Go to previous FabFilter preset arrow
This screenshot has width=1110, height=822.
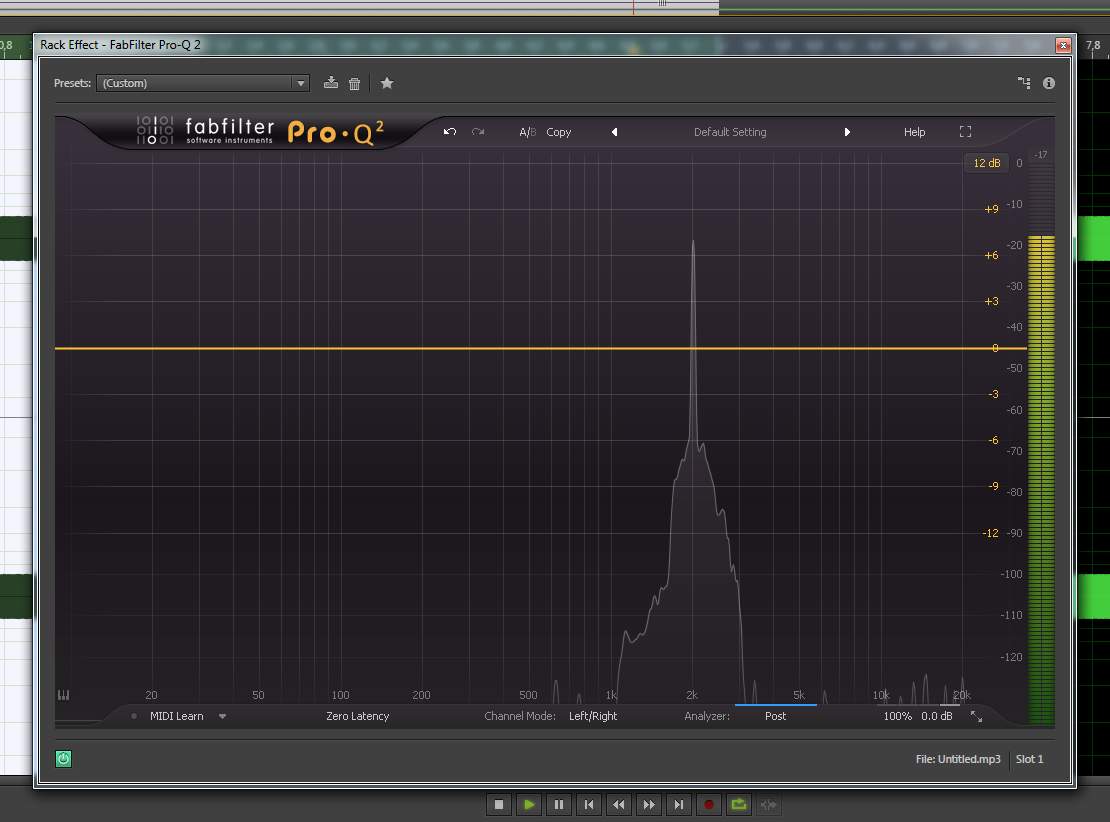(x=614, y=132)
